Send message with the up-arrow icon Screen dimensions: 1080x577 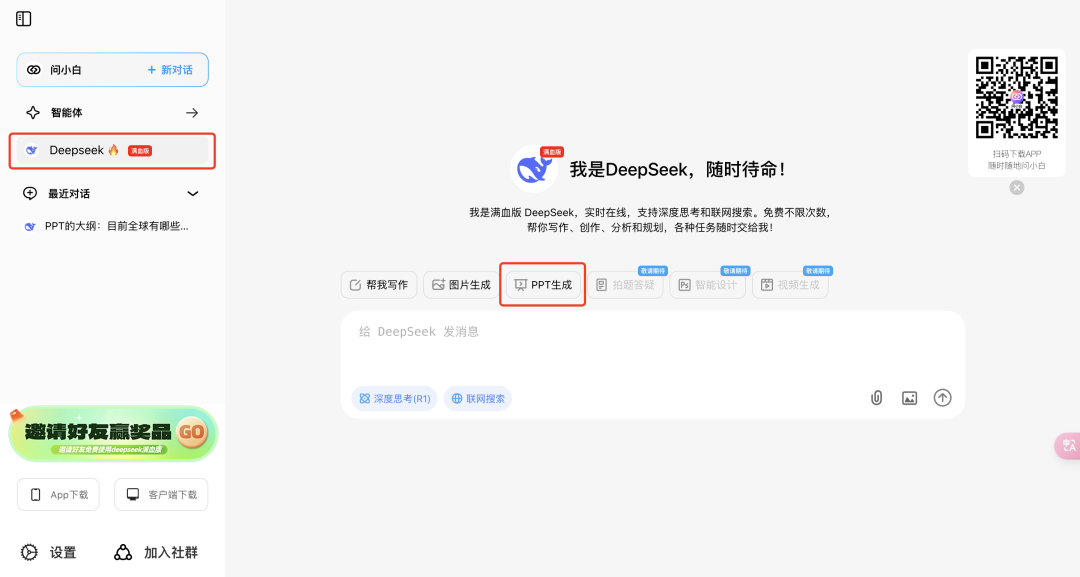point(942,397)
